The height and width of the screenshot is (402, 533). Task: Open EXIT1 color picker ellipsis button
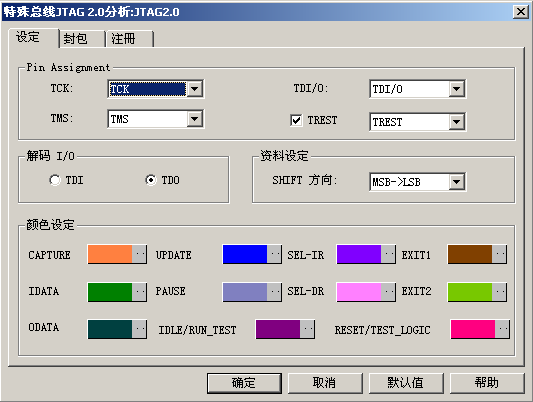point(499,254)
